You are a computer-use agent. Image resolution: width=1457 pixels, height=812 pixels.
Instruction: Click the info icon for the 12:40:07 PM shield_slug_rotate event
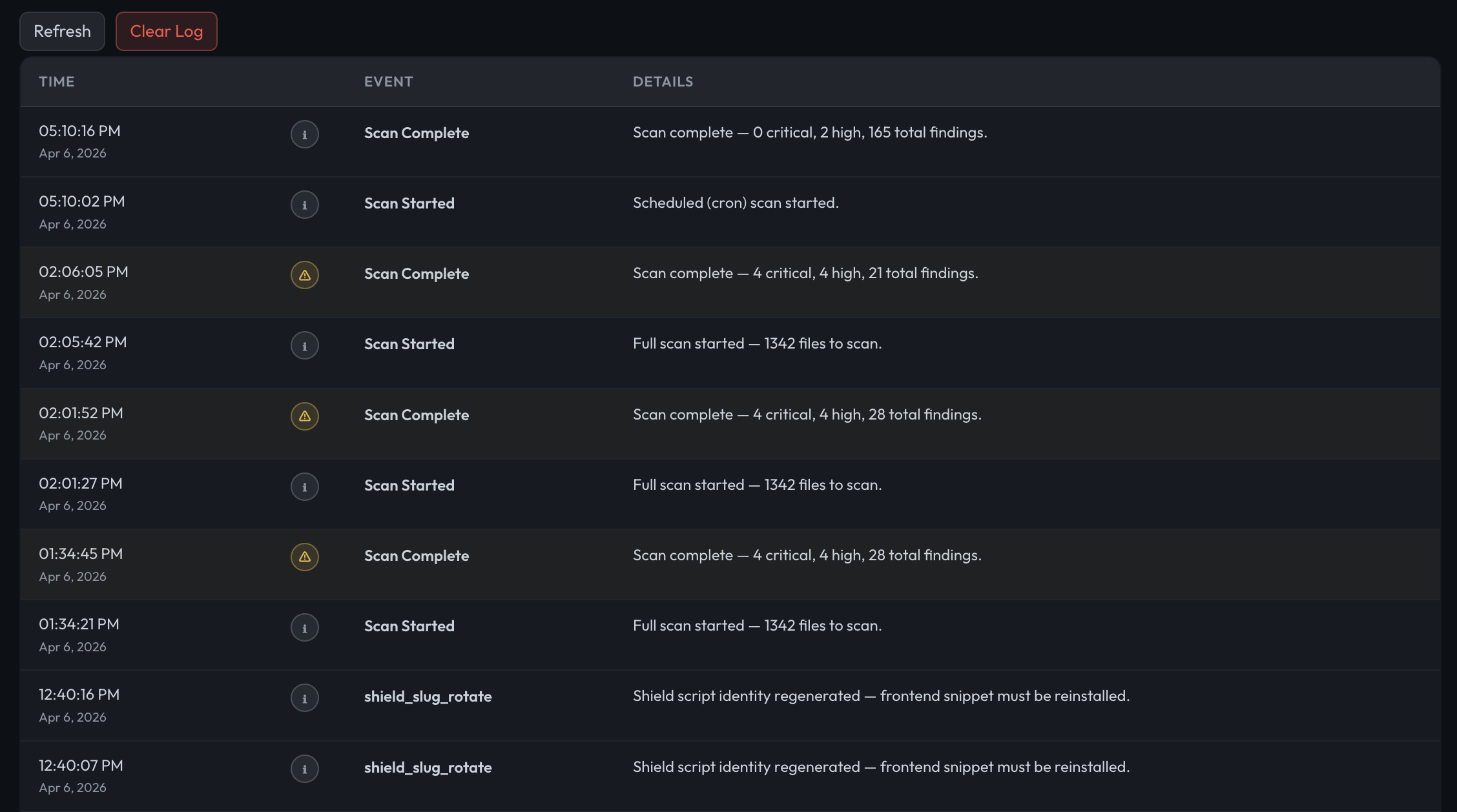pos(305,768)
